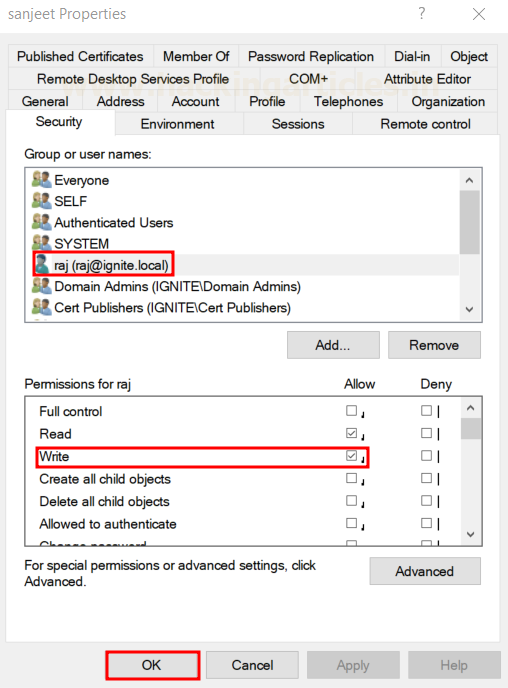
Task: Tick Allow for Create all child objects
Action: pyautogui.click(x=351, y=478)
